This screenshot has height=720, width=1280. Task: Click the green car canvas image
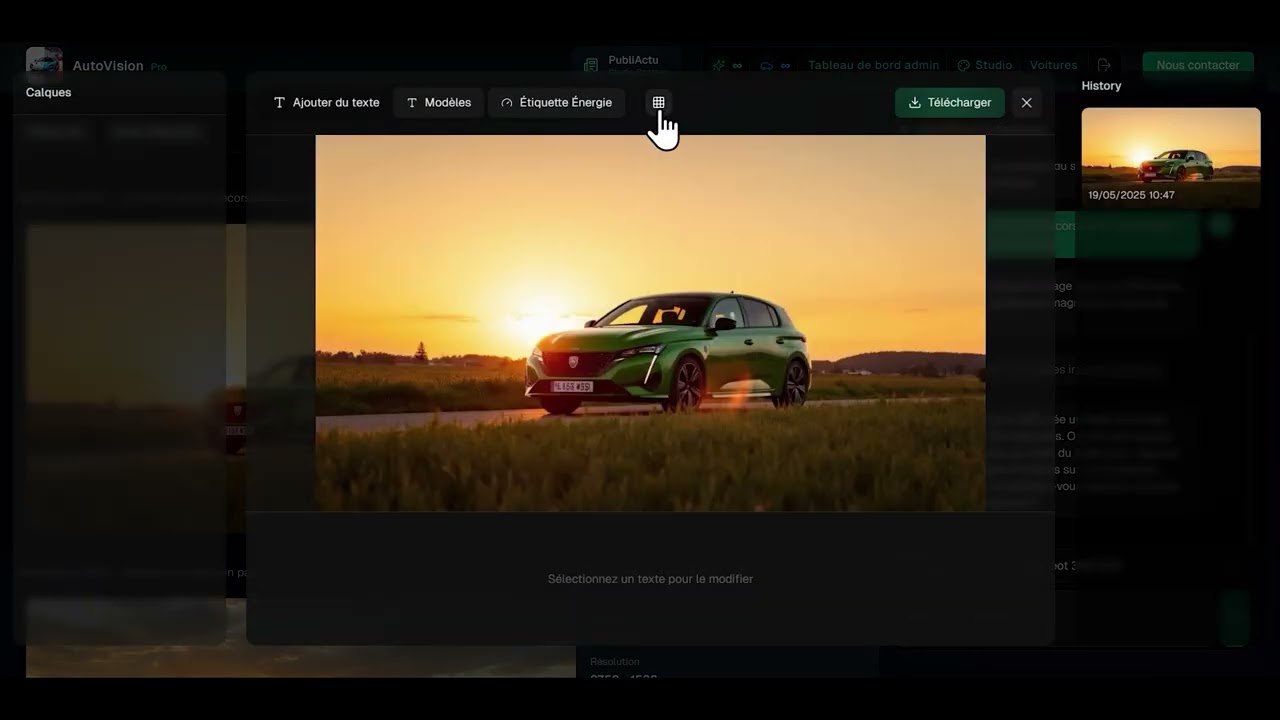(650, 323)
